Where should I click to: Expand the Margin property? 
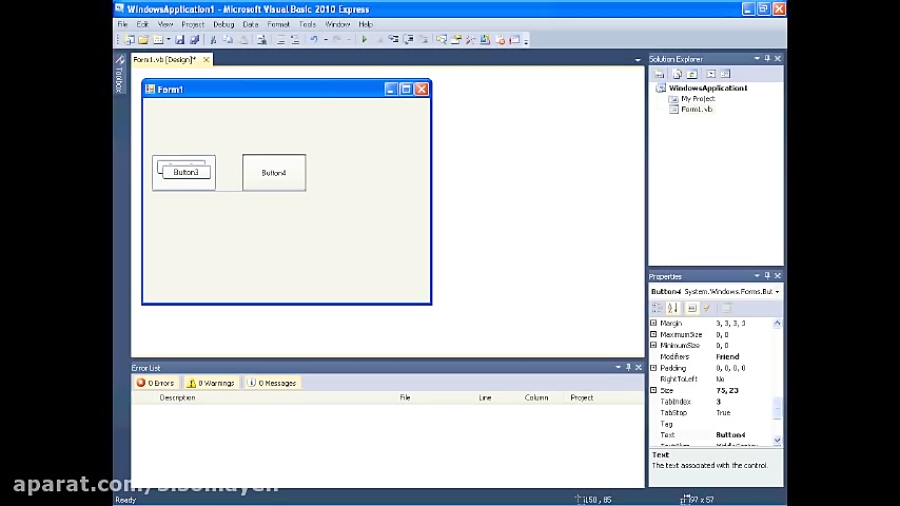click(x=653, y=323)
